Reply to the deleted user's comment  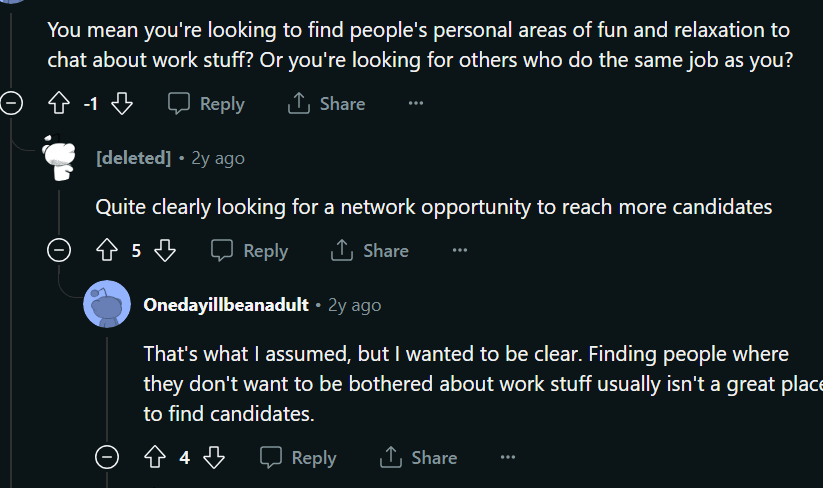[250, 250]
